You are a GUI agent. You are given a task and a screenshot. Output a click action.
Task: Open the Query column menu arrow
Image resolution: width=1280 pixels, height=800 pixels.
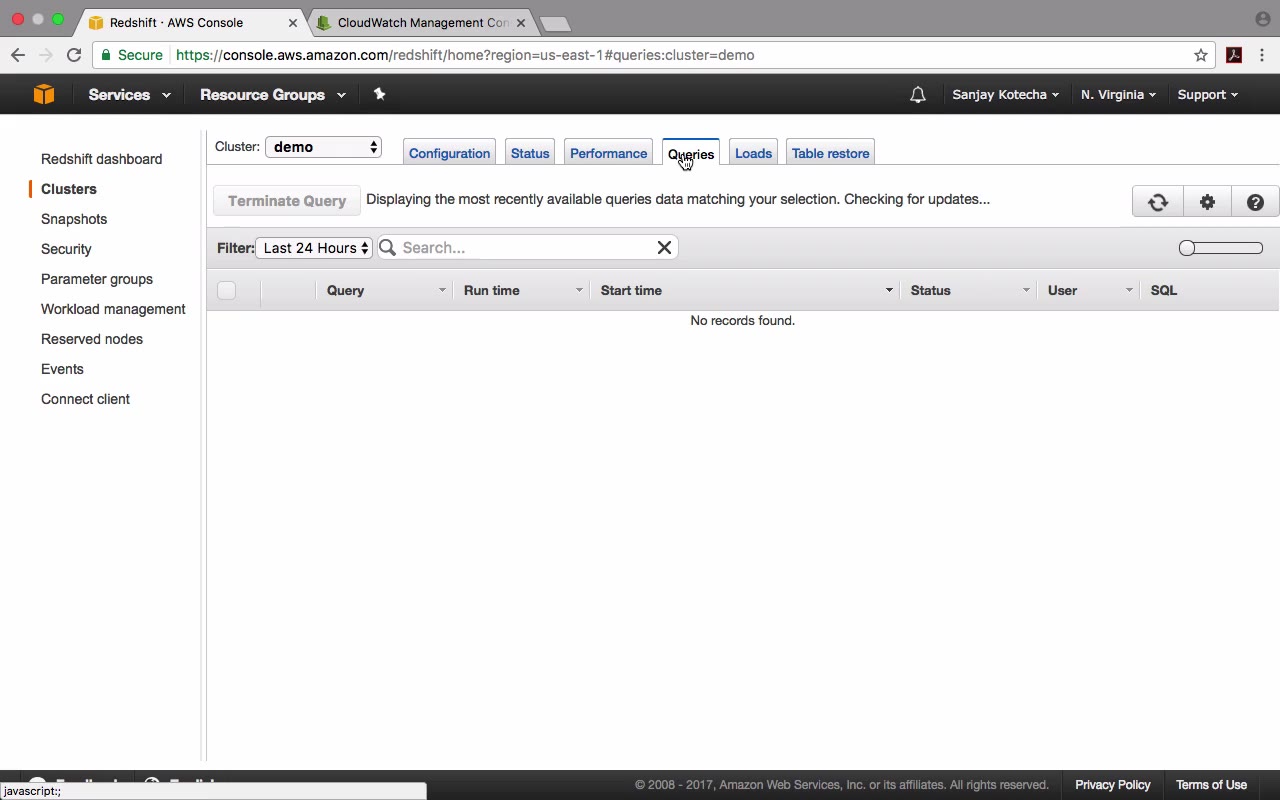point(442,290)
